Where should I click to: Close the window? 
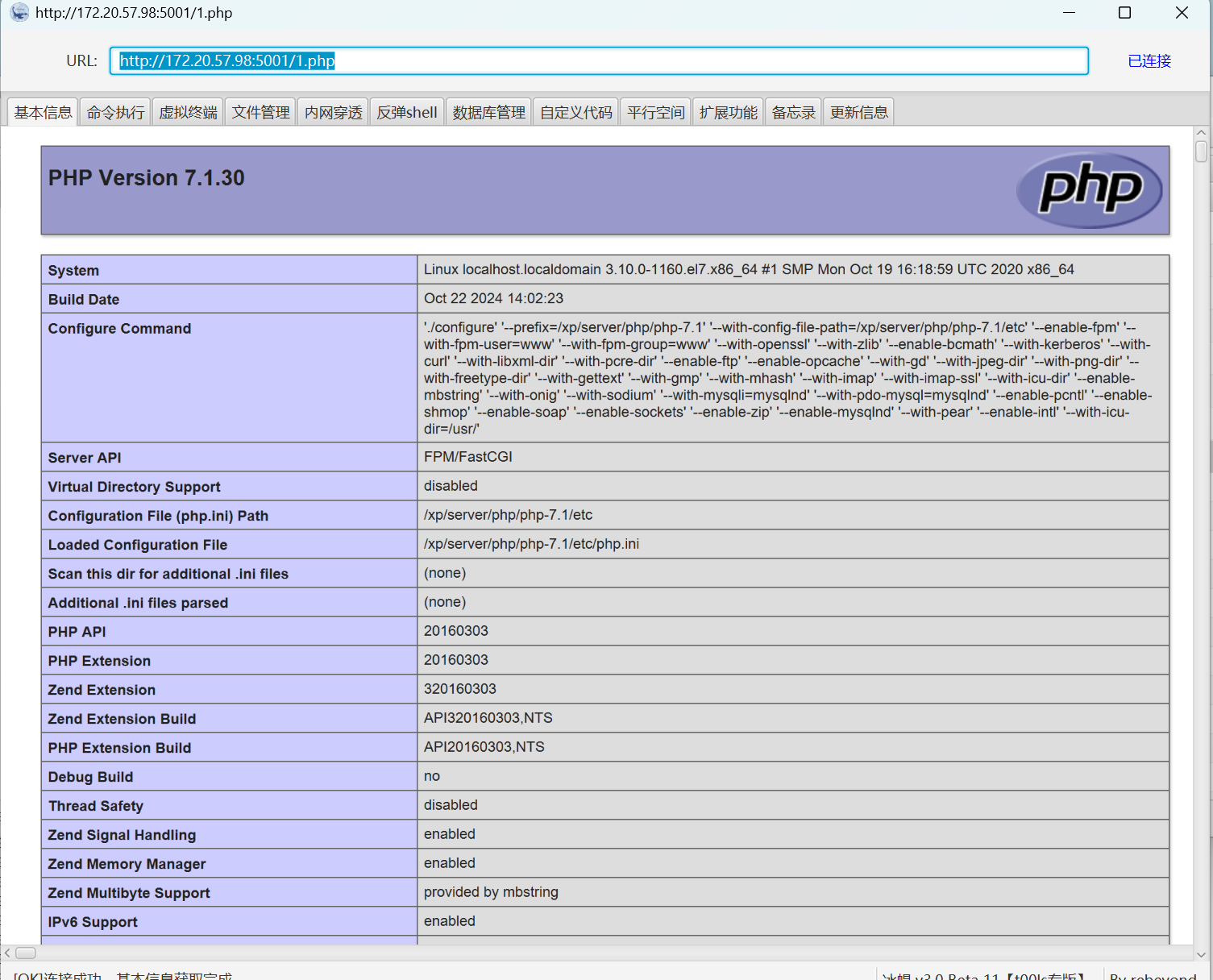[x=1182, y=13]
